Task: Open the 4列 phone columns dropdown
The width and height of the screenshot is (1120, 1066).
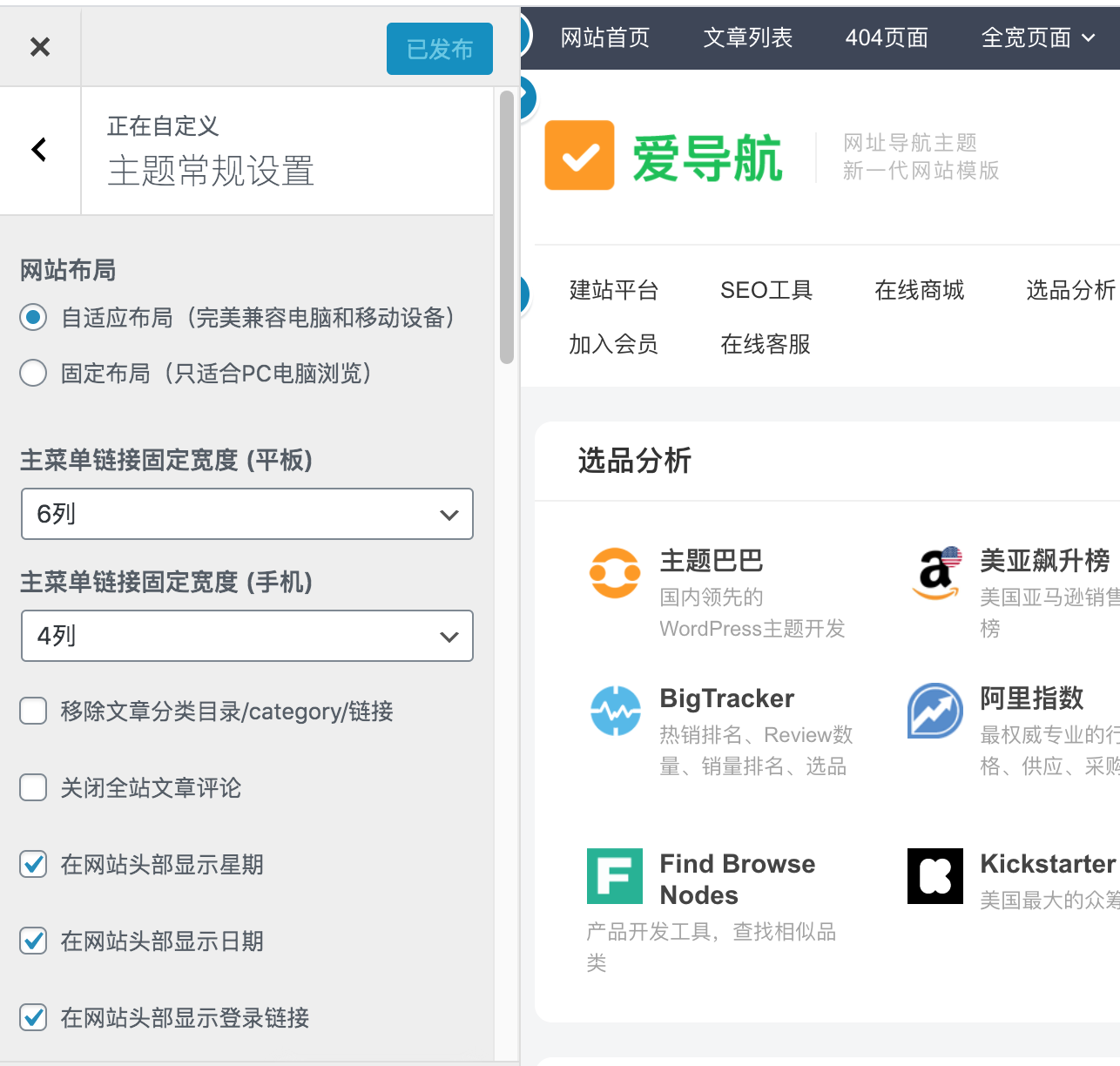Action: pos(247,636)
